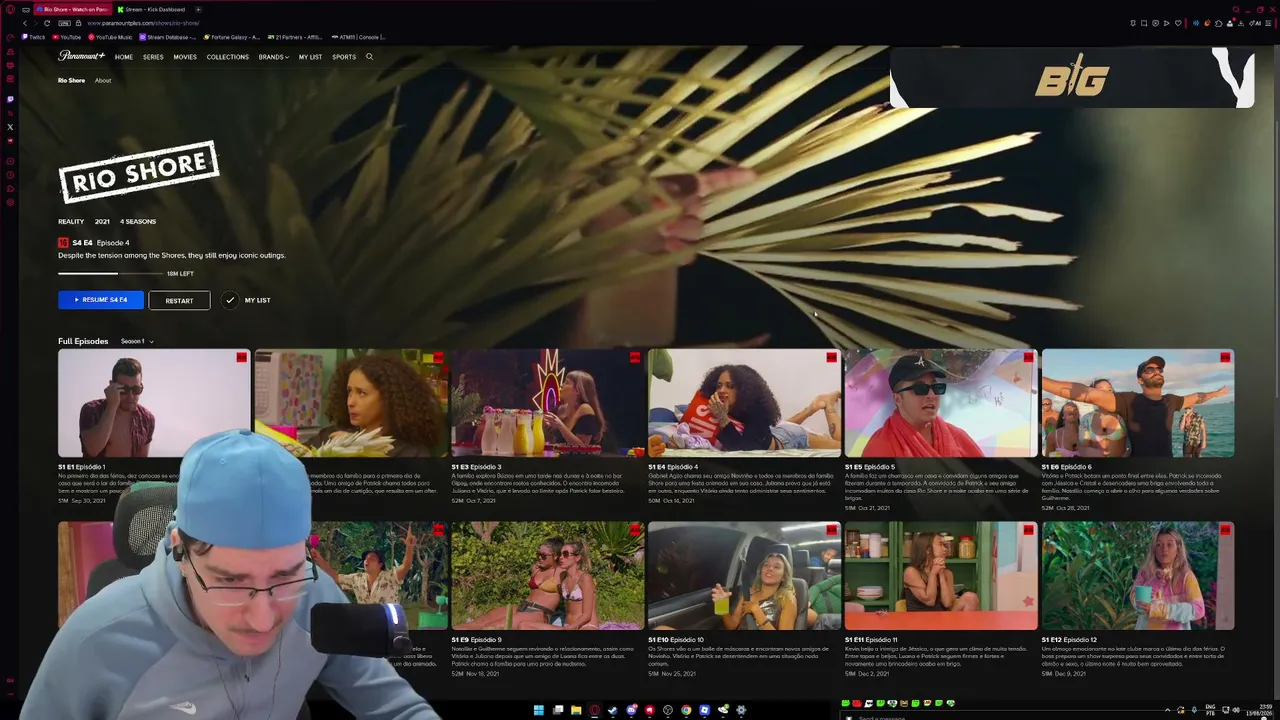The image size is (1280, 720).
Task: Open Steam from the taskbar
Action: coord(612,710)
